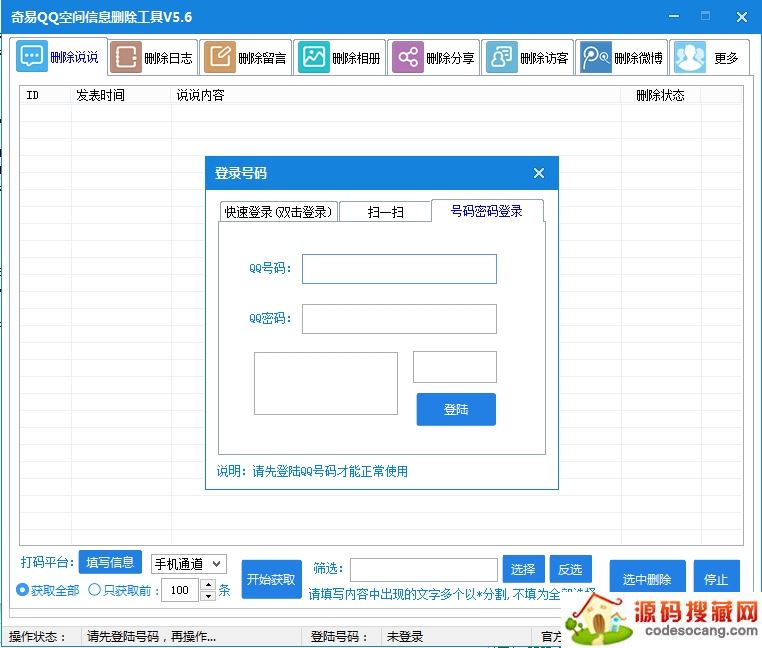
Task: Decrease the fetch count stepper
Action: [x=208, y=596]
